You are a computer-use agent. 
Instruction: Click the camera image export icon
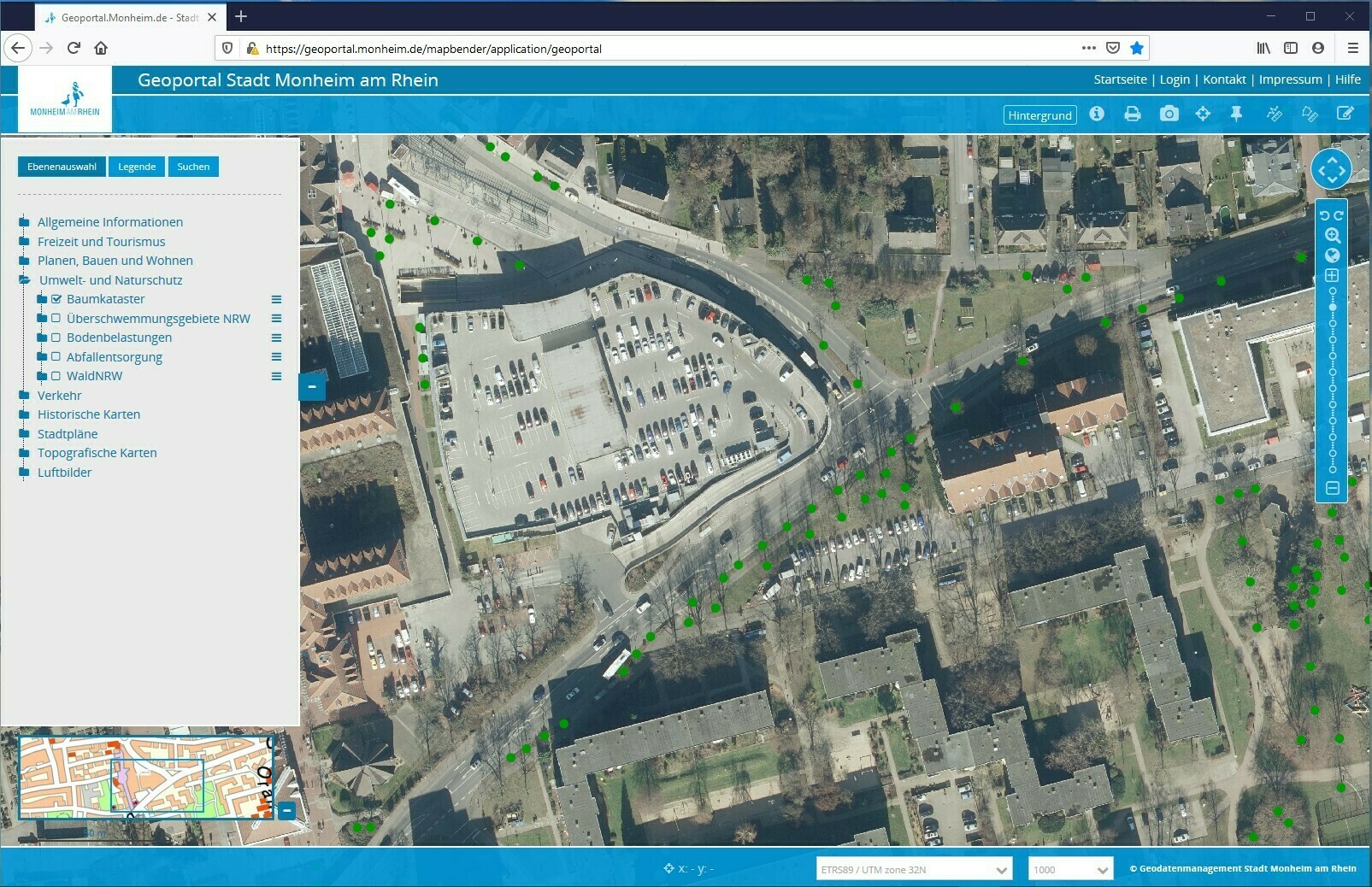click(1169, 114)
